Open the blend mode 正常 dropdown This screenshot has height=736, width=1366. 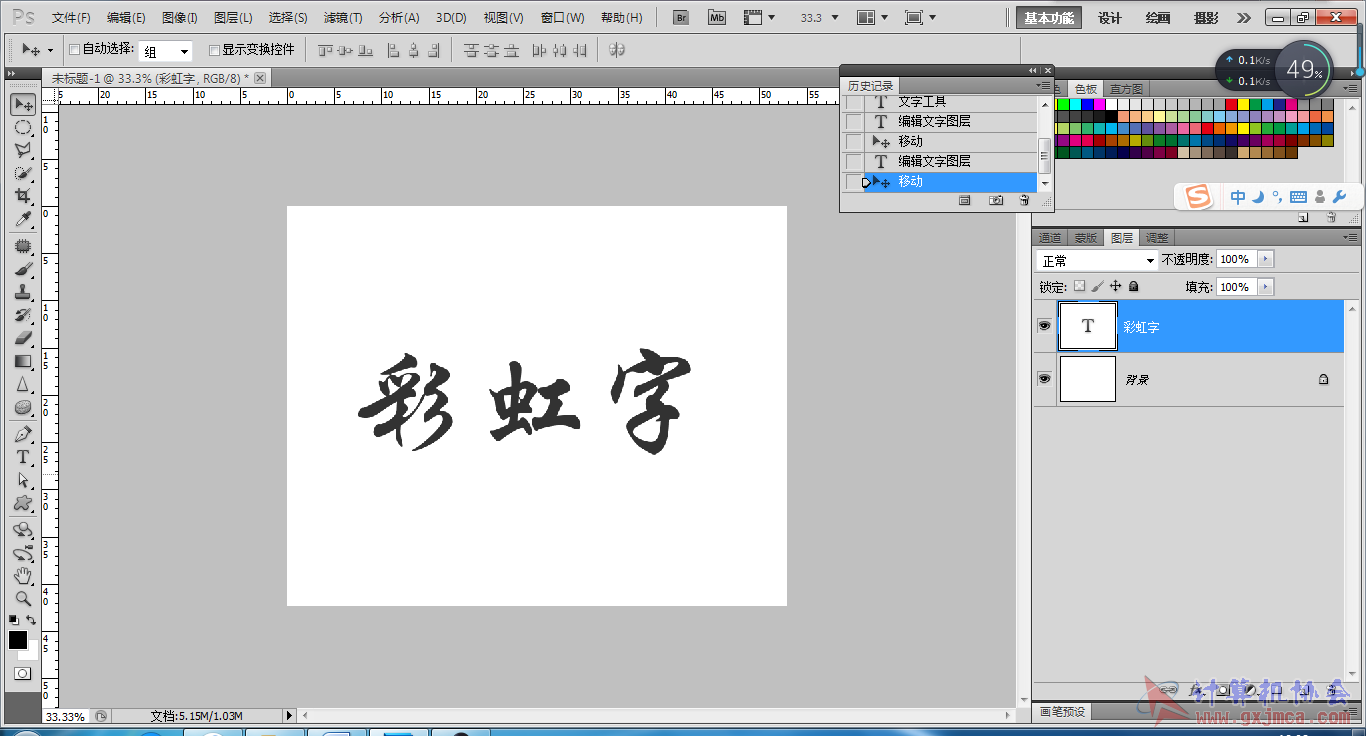(x=1097, y=260)
